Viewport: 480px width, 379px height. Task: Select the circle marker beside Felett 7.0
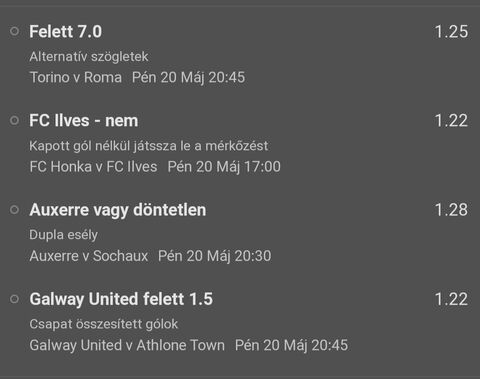coord(14,31)
